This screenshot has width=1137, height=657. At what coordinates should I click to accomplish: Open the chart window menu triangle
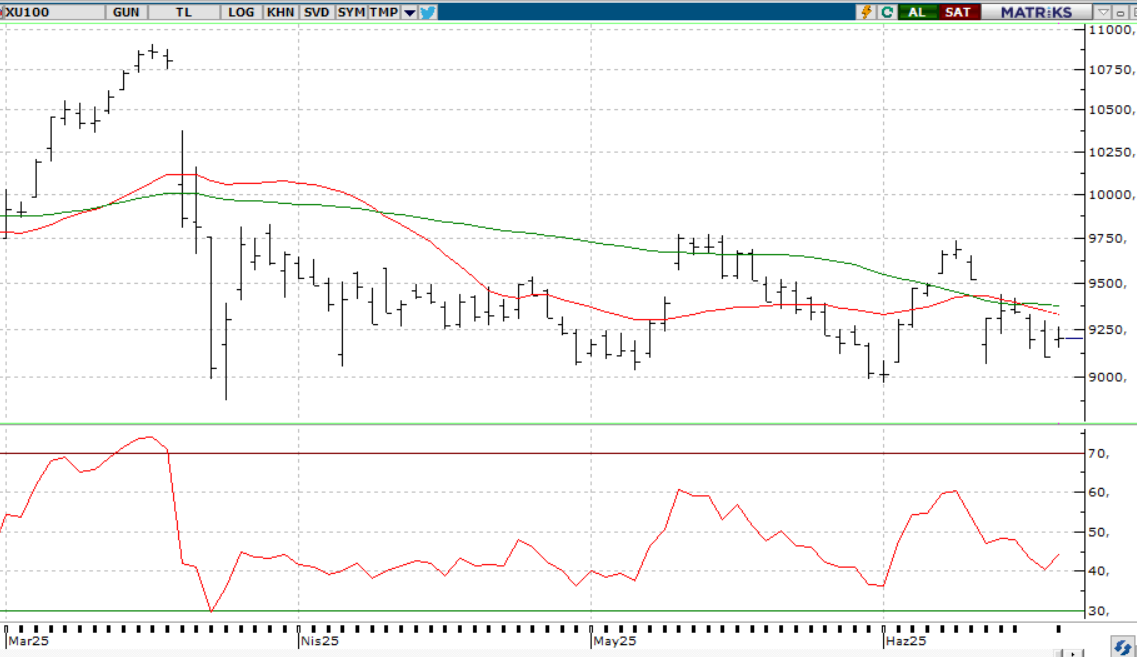coord(1103,12)
